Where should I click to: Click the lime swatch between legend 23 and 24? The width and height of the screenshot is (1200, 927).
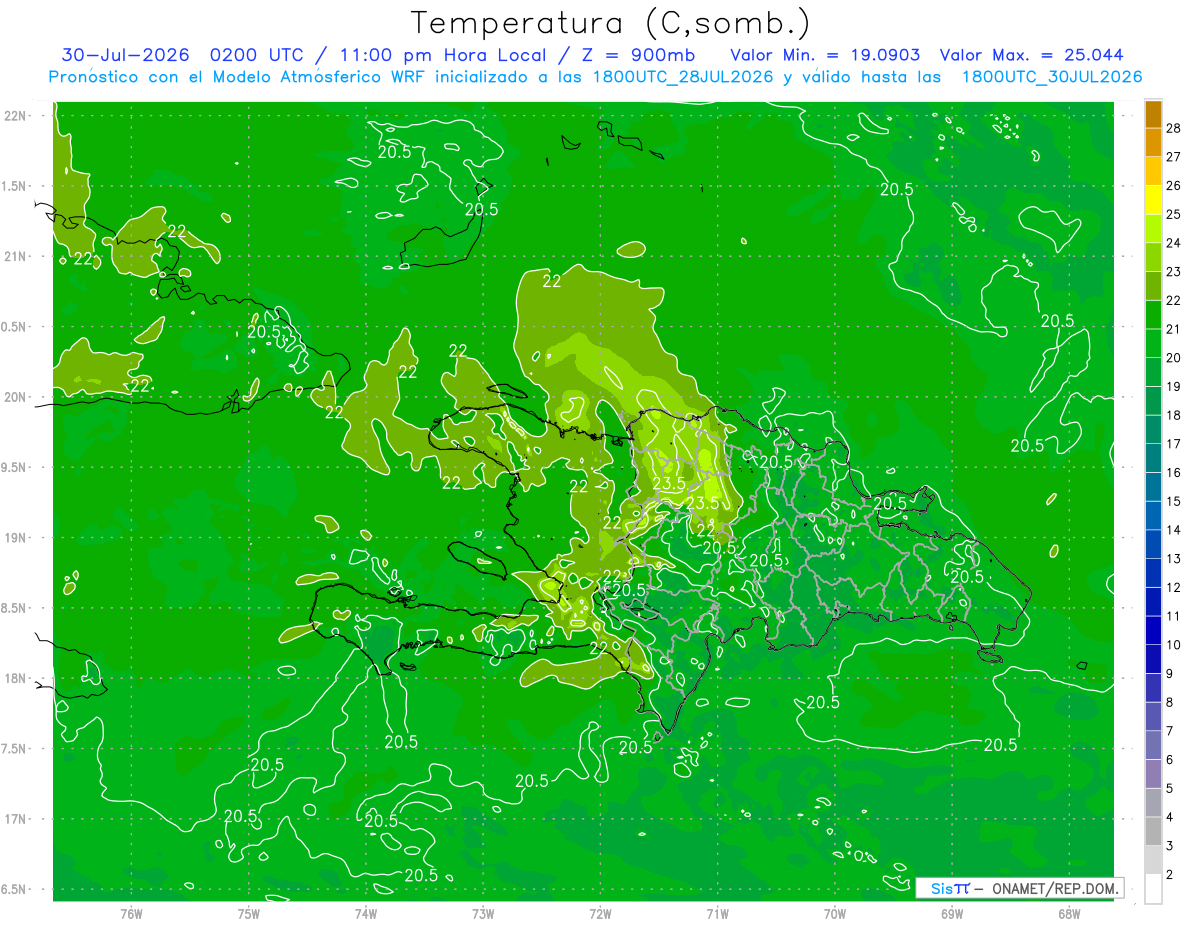pyautogui.click(x=1153, y=257)
